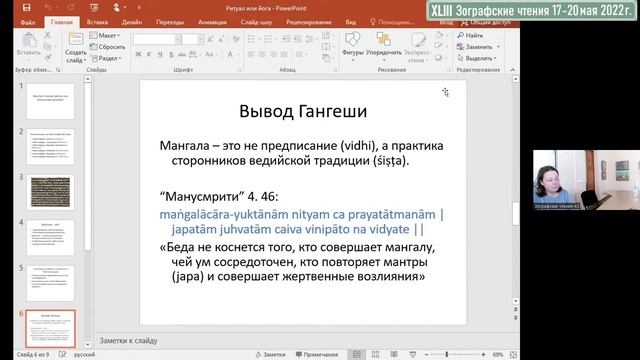Increase font size with the larger A icon
640x360 pixels.
click(x=211, y=39)
